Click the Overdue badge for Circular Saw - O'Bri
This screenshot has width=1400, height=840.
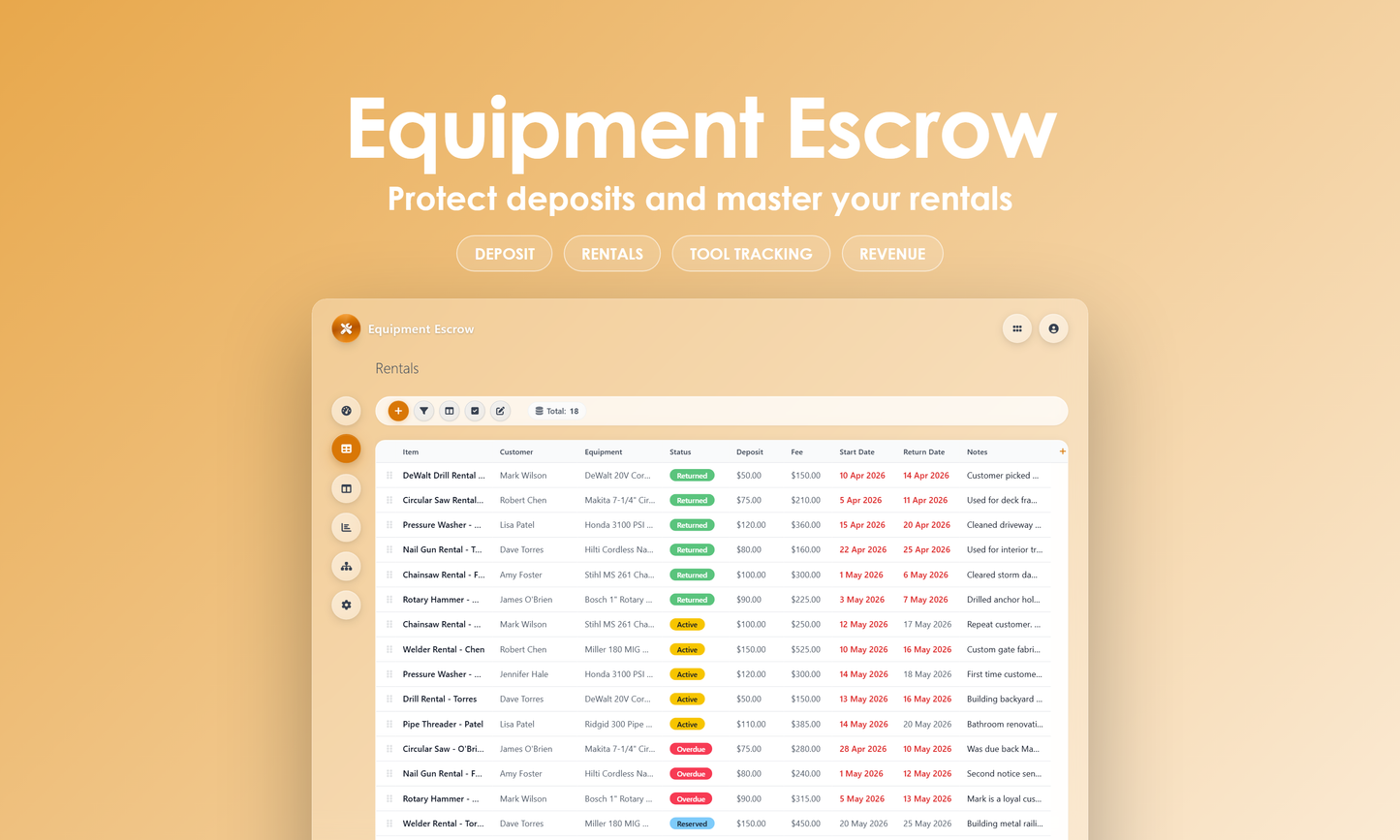(691, 749)
